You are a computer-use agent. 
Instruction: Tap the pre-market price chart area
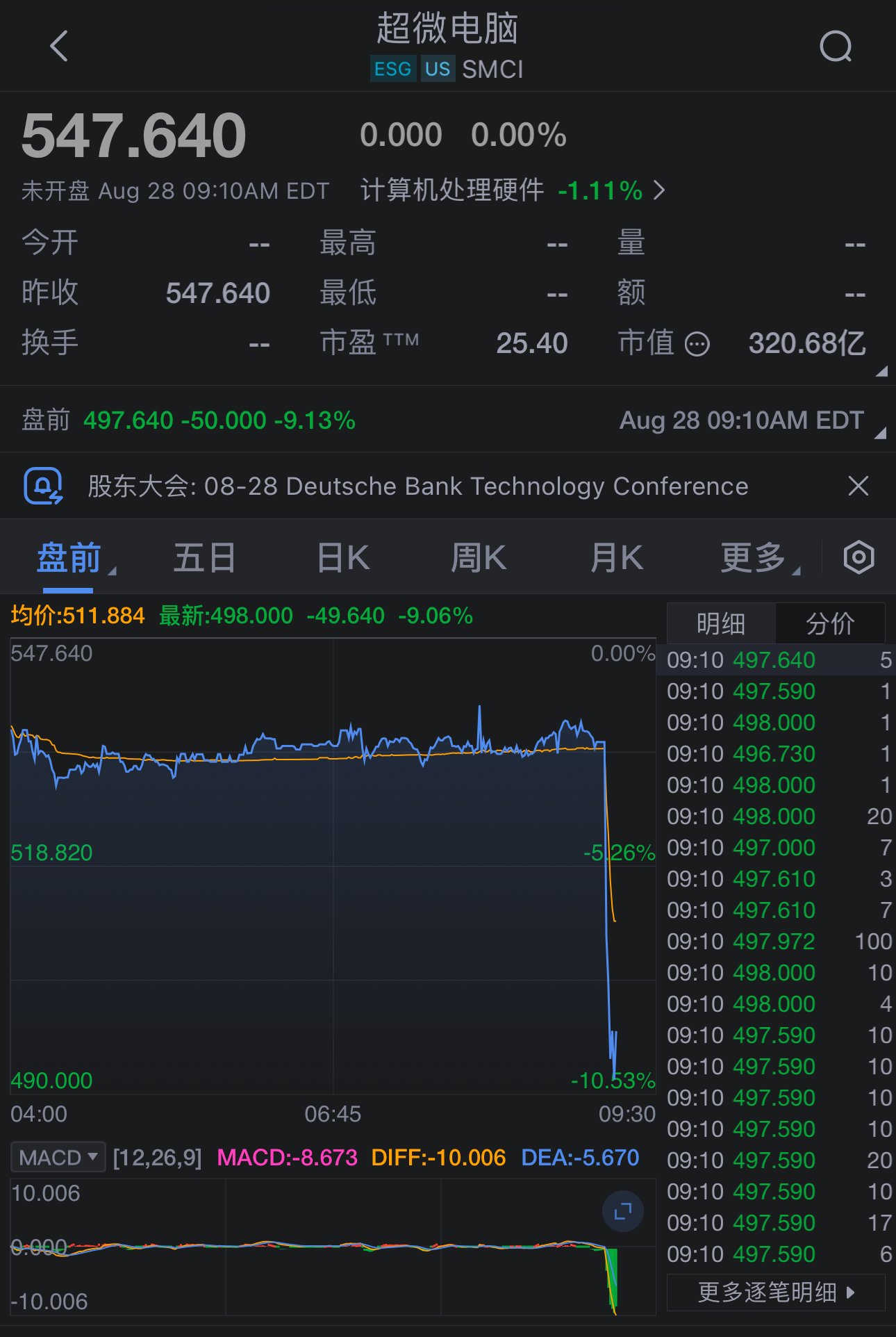pyautogui.click(x=333, y=866)
